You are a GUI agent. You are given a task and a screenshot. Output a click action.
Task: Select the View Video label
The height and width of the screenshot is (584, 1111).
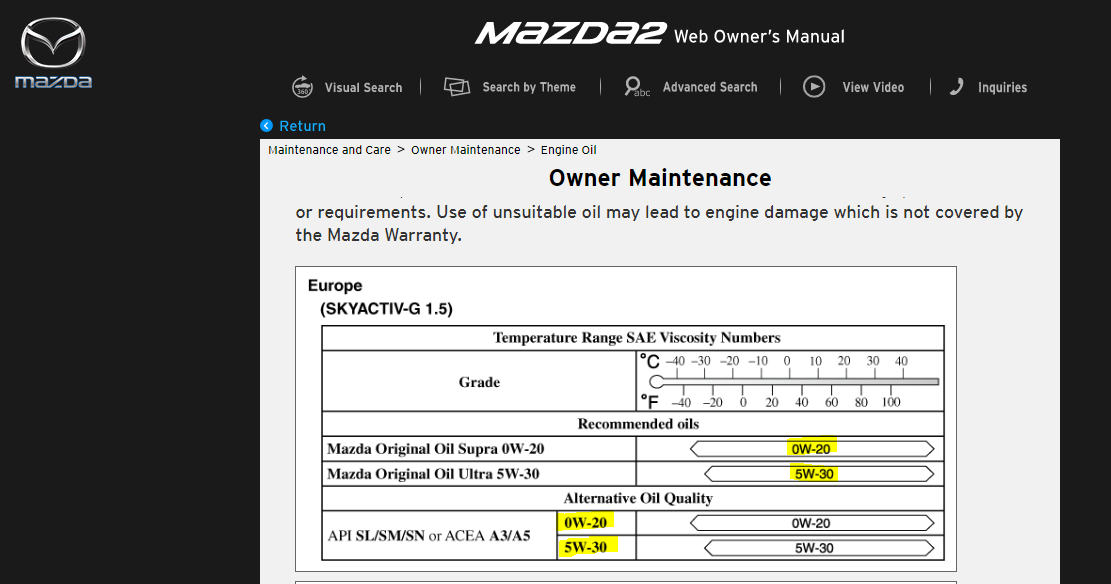pyautogui.click(x=872, y=88)
